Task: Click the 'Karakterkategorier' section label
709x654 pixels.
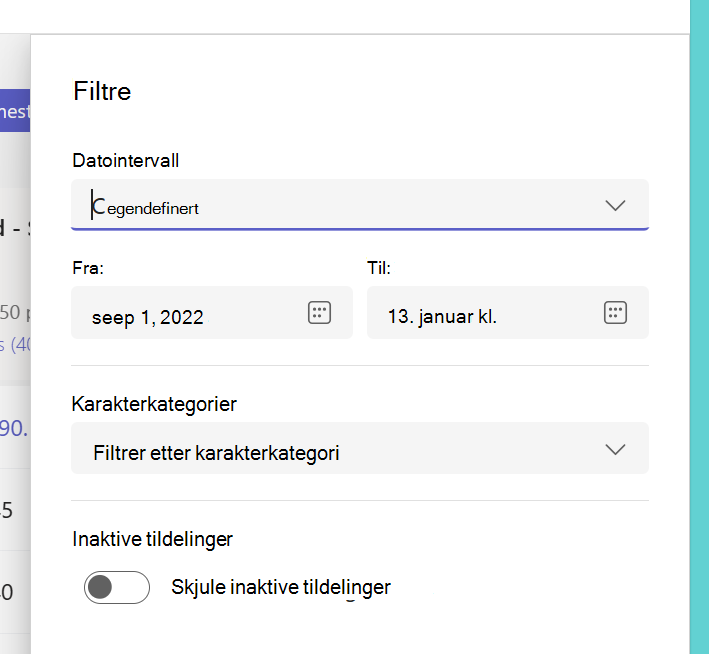Action: point(154,404)
